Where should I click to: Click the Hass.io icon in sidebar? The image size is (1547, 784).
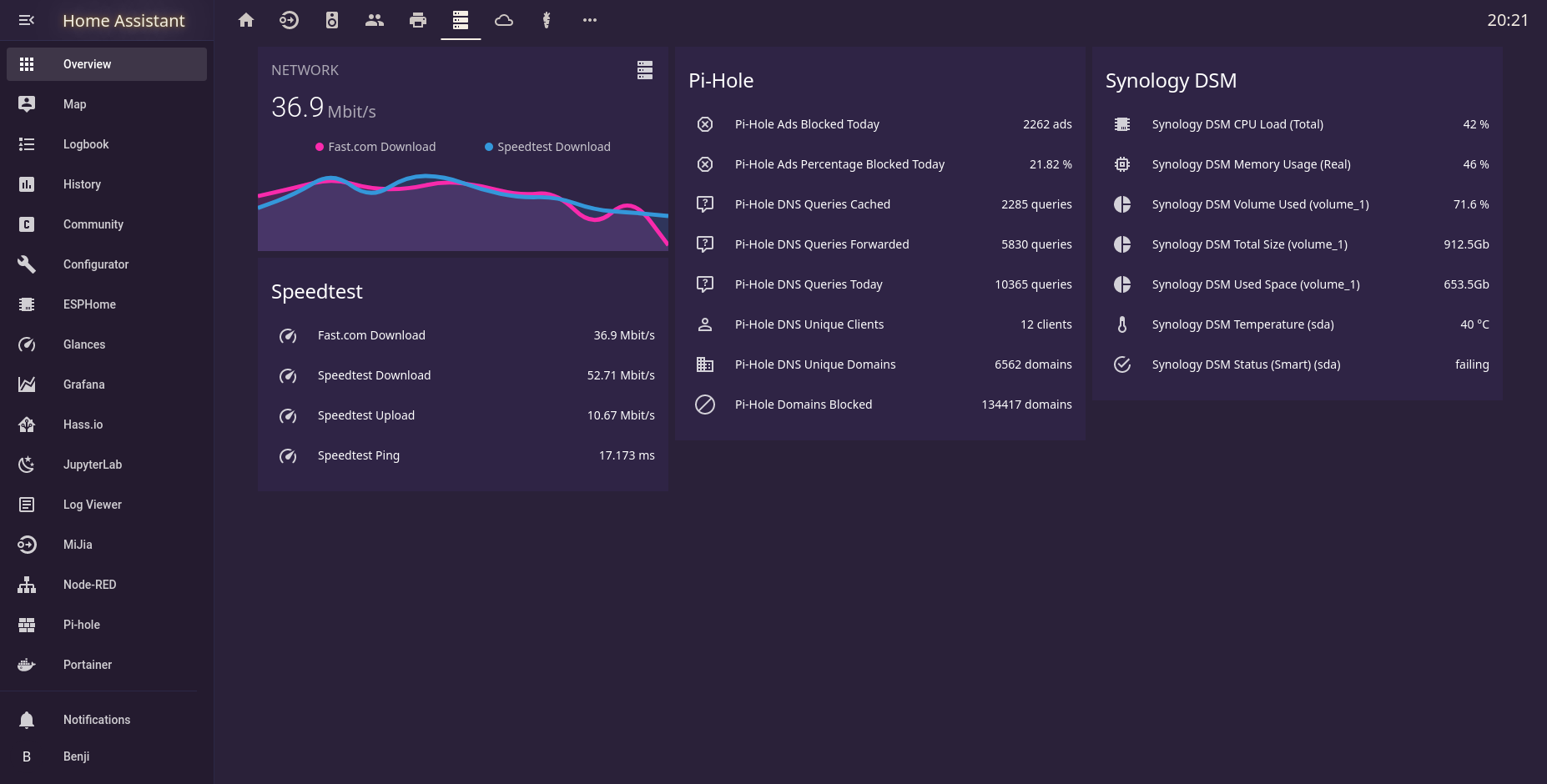[x=27, y=425]
